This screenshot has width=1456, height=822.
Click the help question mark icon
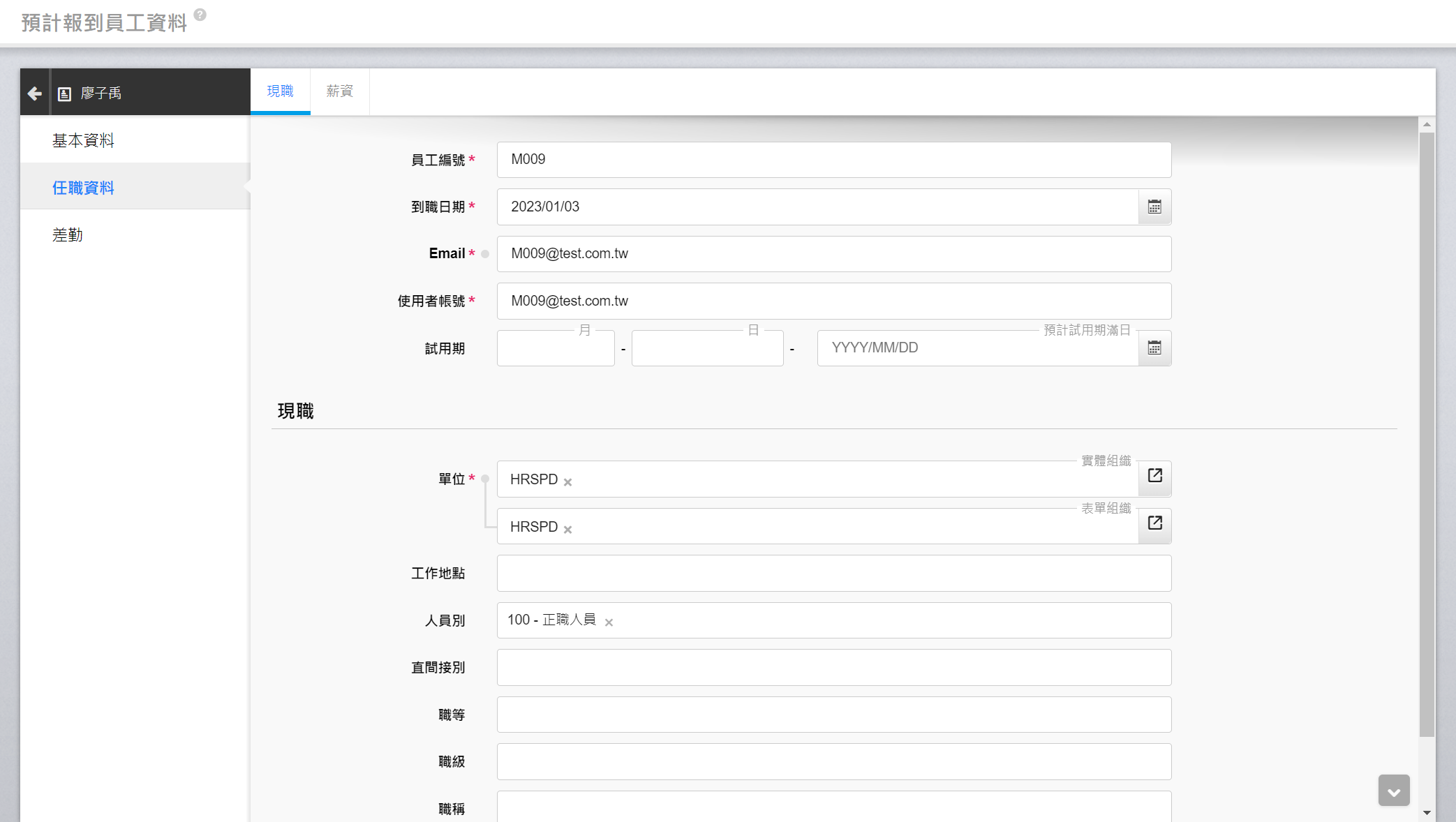point(200,15)
